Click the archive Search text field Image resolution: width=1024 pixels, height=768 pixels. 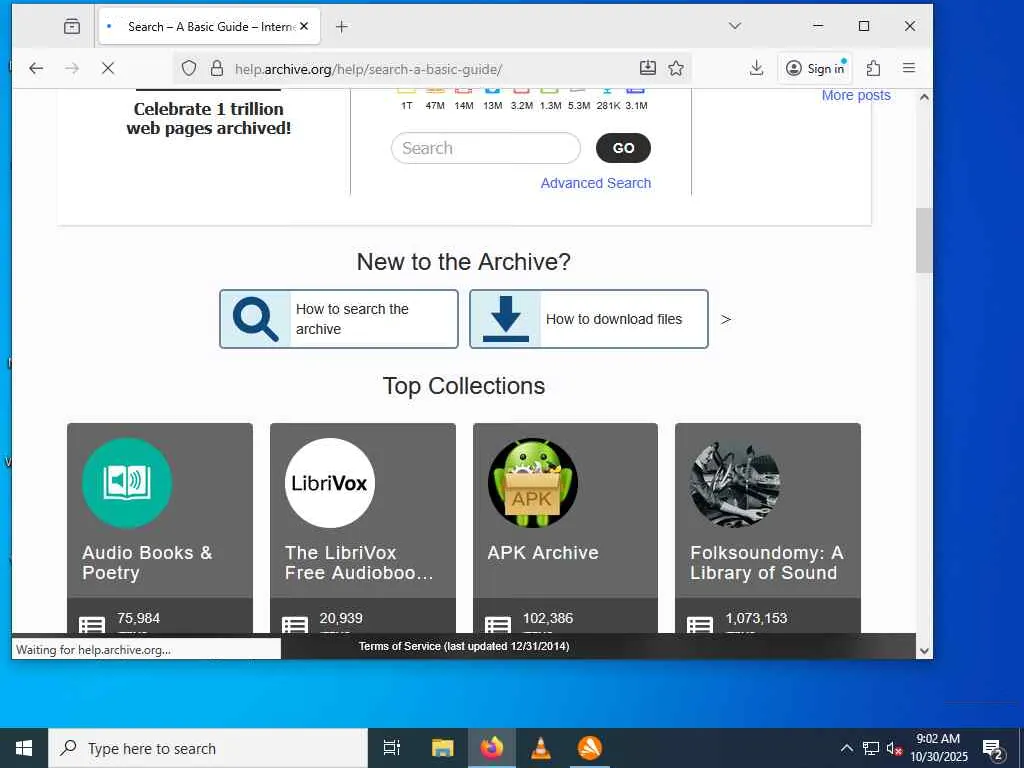point(486,148)
